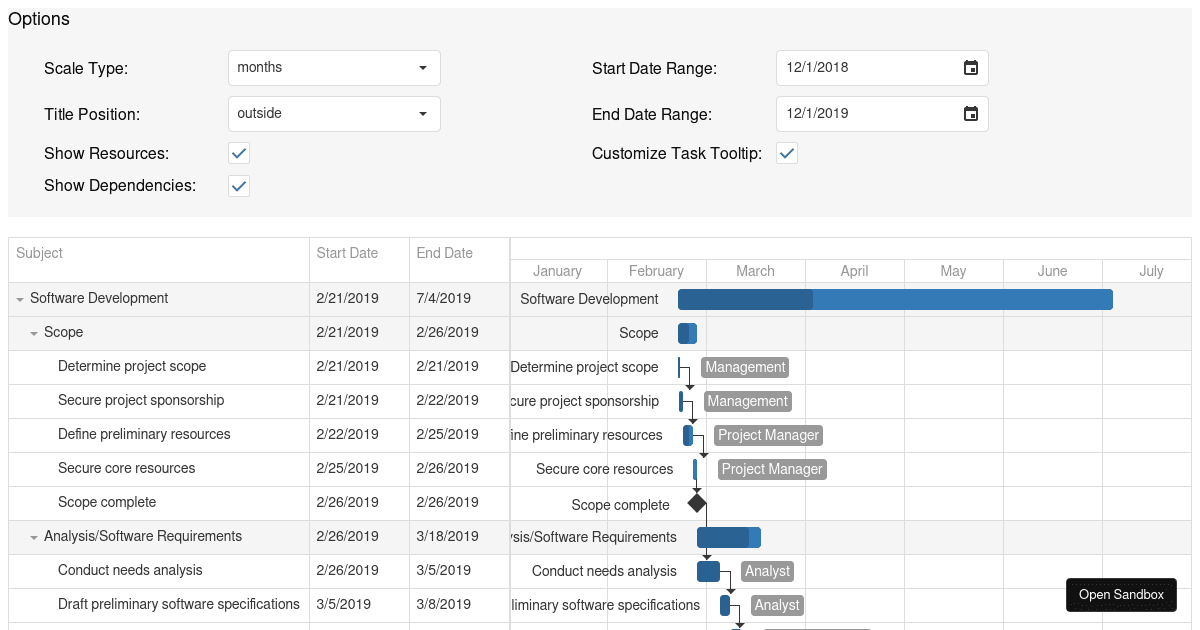This screenshot has width=1200, height=630.
Task: Click the End Date Range input showing 12/1/2019
Action: pos(868,114)
